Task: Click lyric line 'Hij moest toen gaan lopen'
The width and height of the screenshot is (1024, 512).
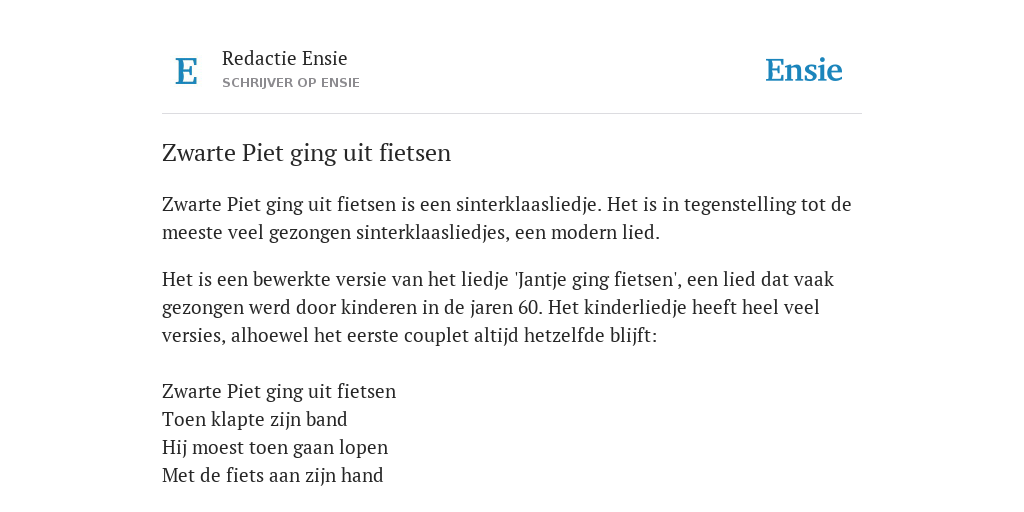Action: pyautogui.click(x=275, y=447)
